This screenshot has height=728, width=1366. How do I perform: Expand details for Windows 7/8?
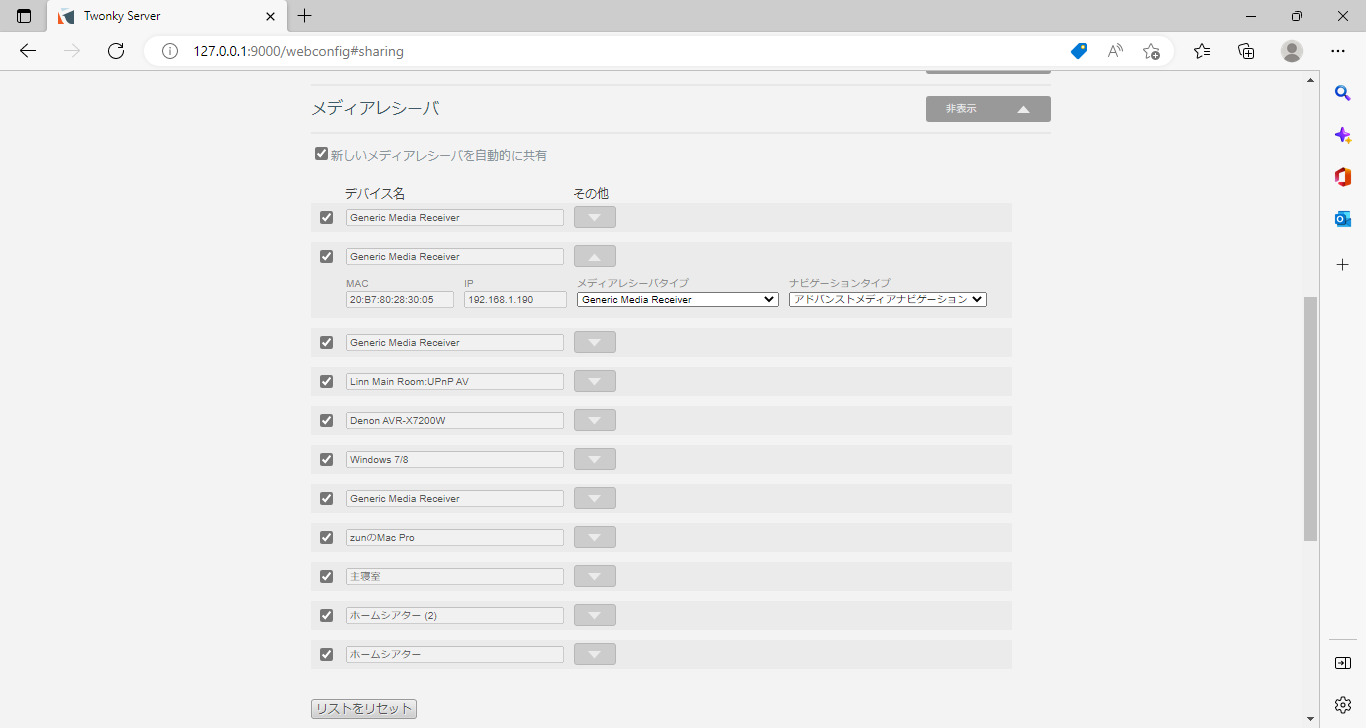click(595, 459)
